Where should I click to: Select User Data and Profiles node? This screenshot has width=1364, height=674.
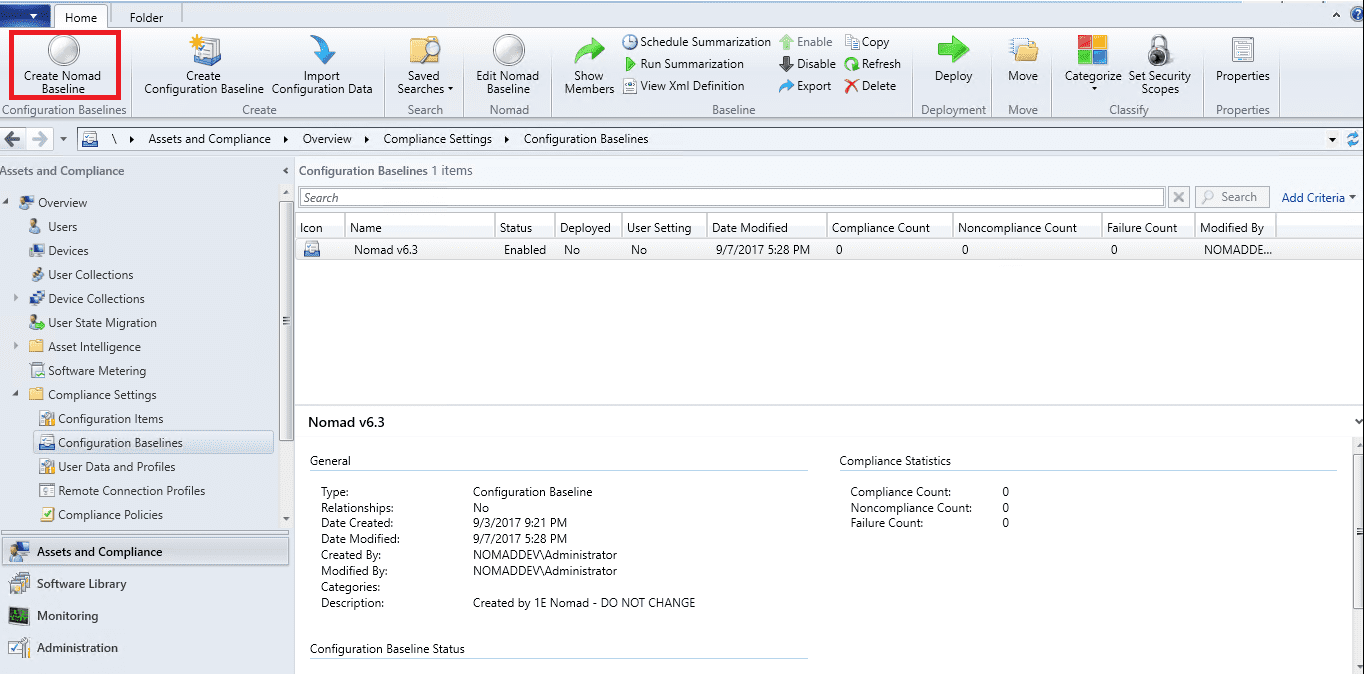pos(117,467)
